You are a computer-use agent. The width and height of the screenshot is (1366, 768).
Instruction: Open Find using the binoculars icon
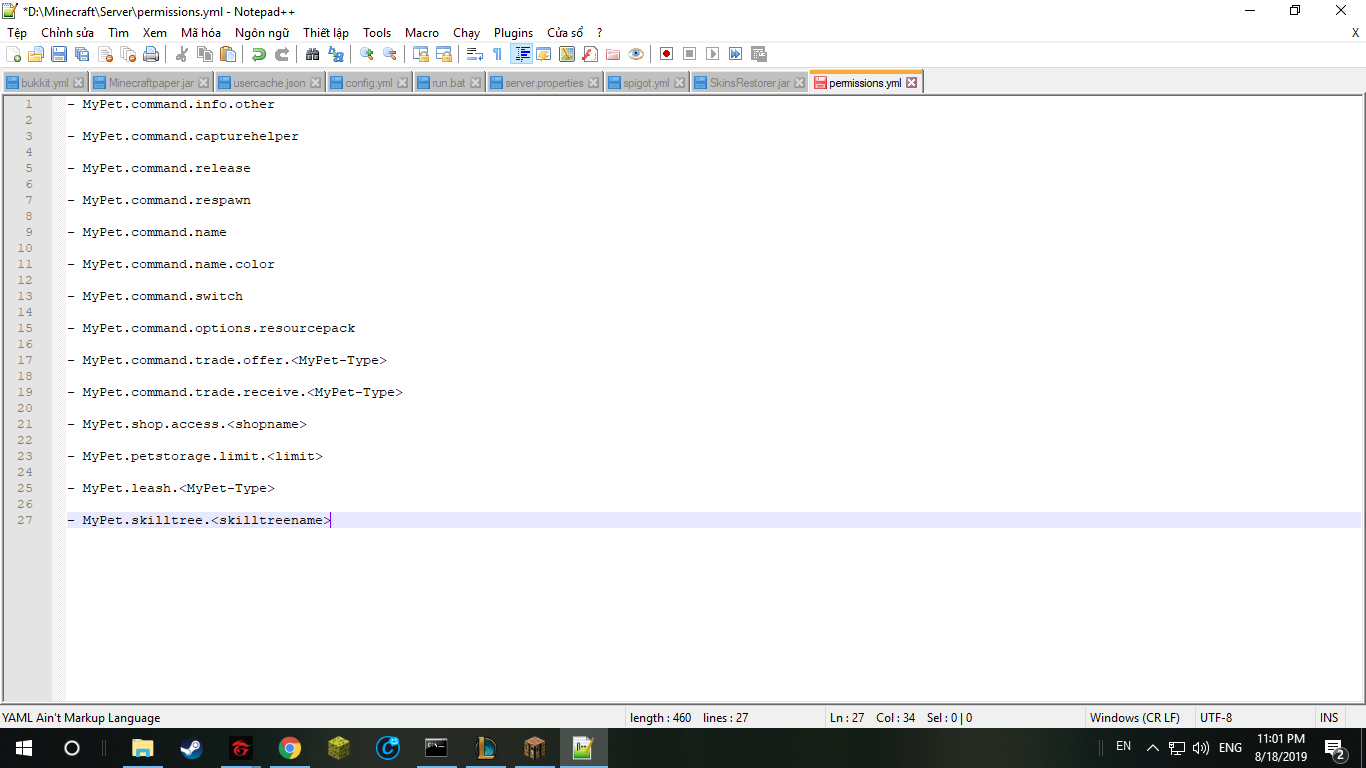click(x=312, y=54)
